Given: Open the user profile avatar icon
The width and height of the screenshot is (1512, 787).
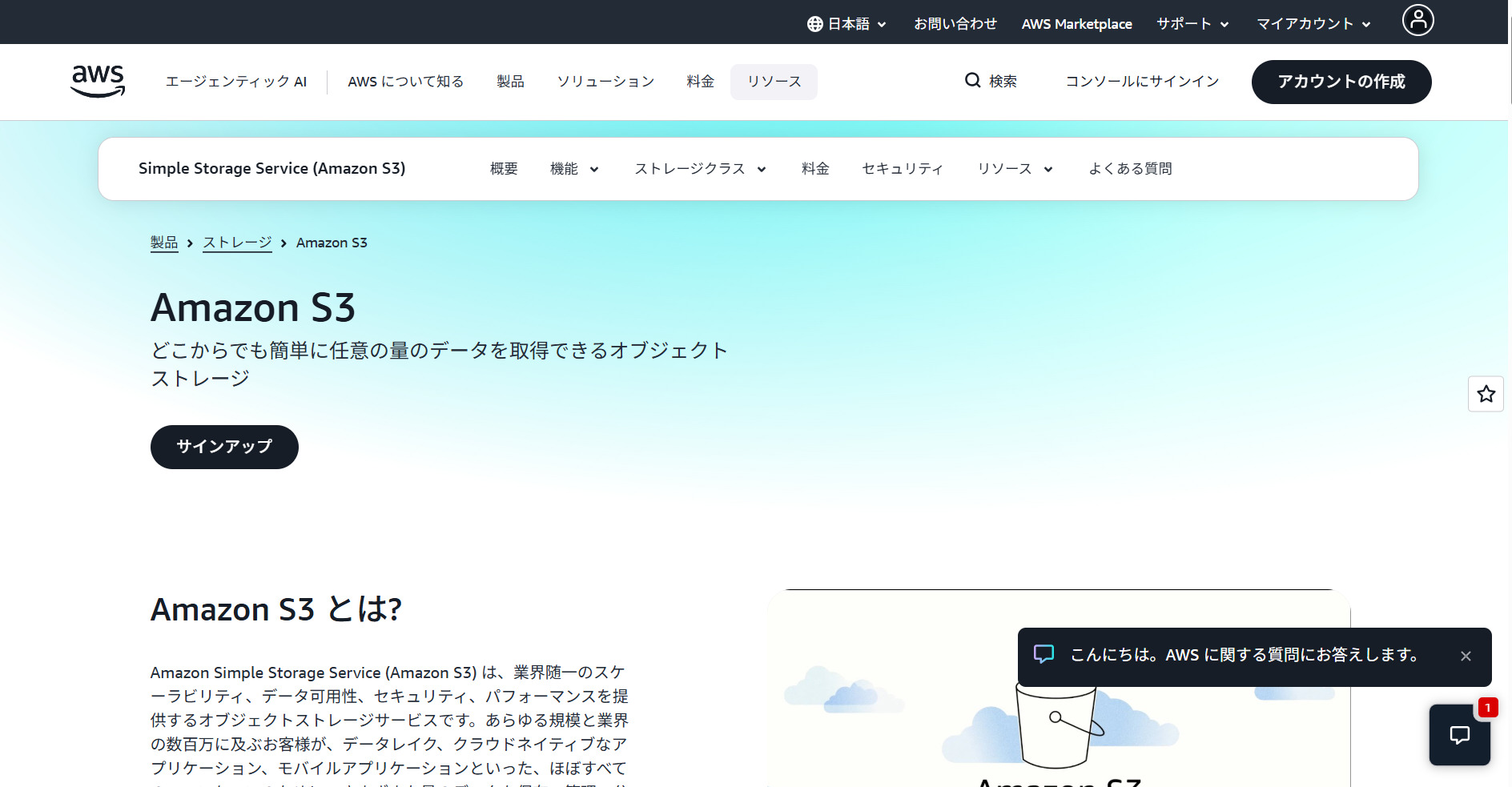Looking at the screenshot, I should [1417, 20].
